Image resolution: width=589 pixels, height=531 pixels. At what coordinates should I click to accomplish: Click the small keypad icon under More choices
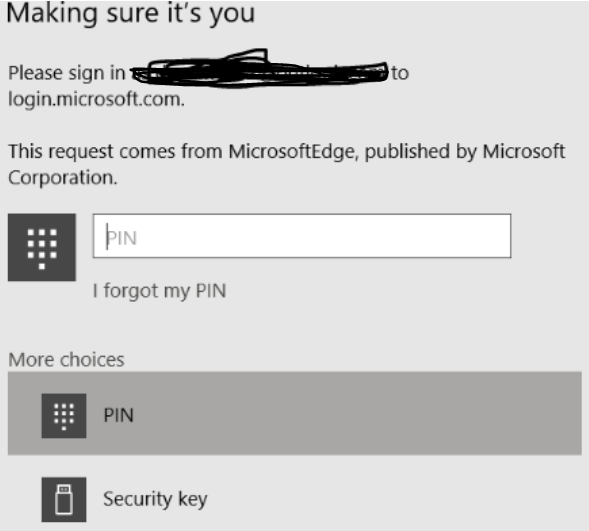point(64,416)
